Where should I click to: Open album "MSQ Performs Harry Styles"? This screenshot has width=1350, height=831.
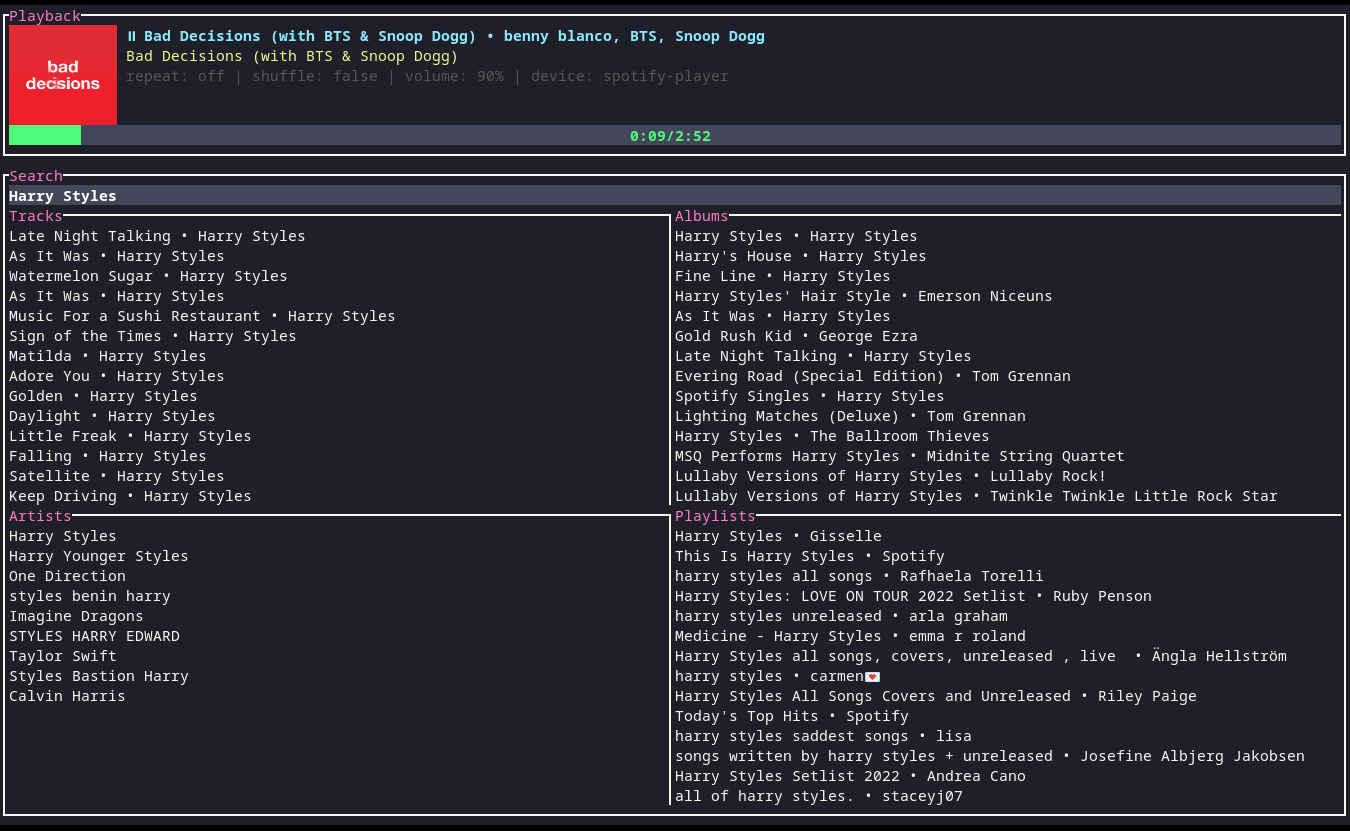(900, 456)
